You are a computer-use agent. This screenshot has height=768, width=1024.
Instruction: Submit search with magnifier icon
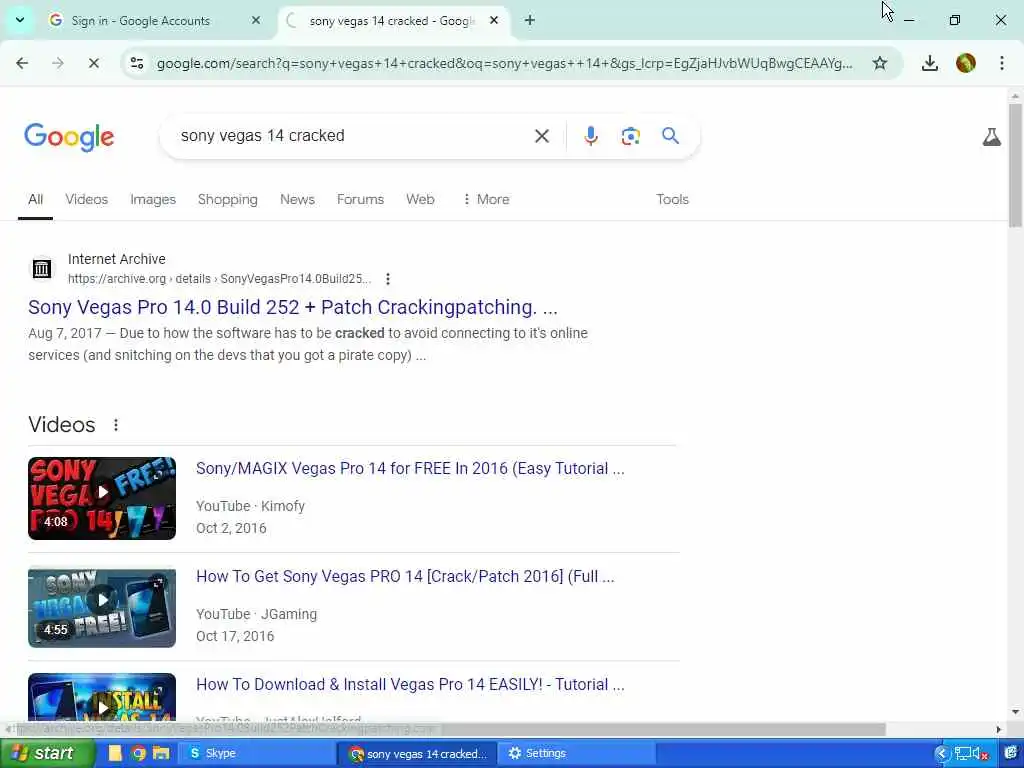[x=670, y=136]
